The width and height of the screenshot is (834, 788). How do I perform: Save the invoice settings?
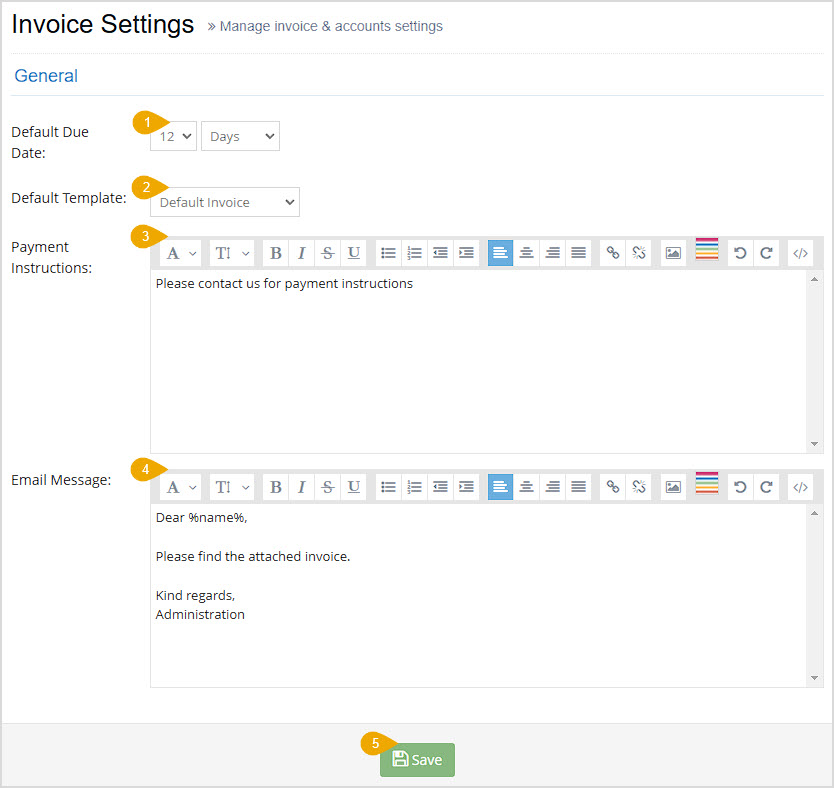pos(417,760)
